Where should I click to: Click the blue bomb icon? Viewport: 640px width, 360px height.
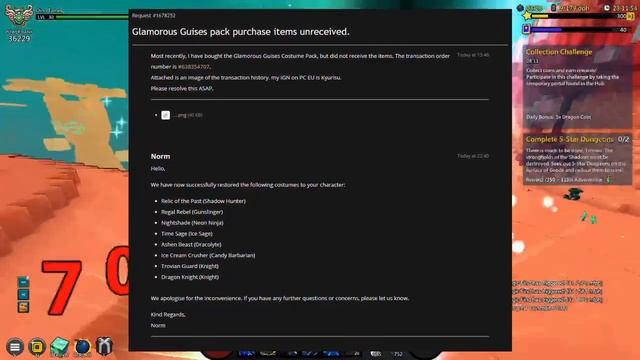pyautogui.click(x=82, y=347)
